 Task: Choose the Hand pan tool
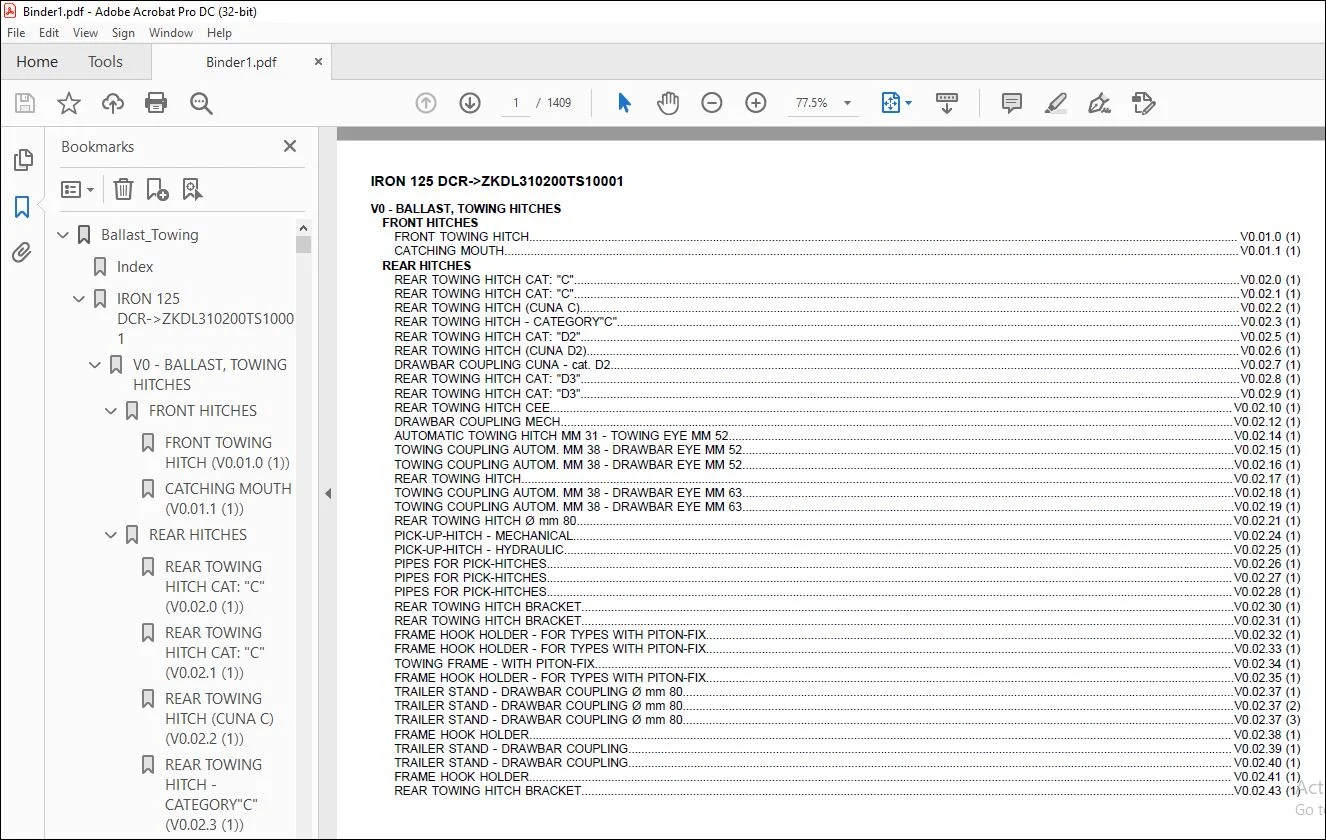[667, 103]
